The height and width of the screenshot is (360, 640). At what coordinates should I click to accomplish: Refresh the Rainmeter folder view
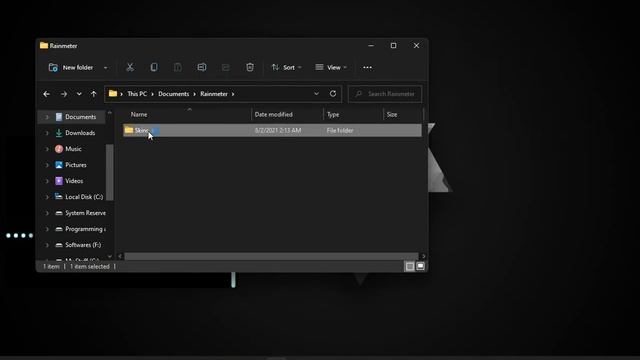(x=333, y=93)
